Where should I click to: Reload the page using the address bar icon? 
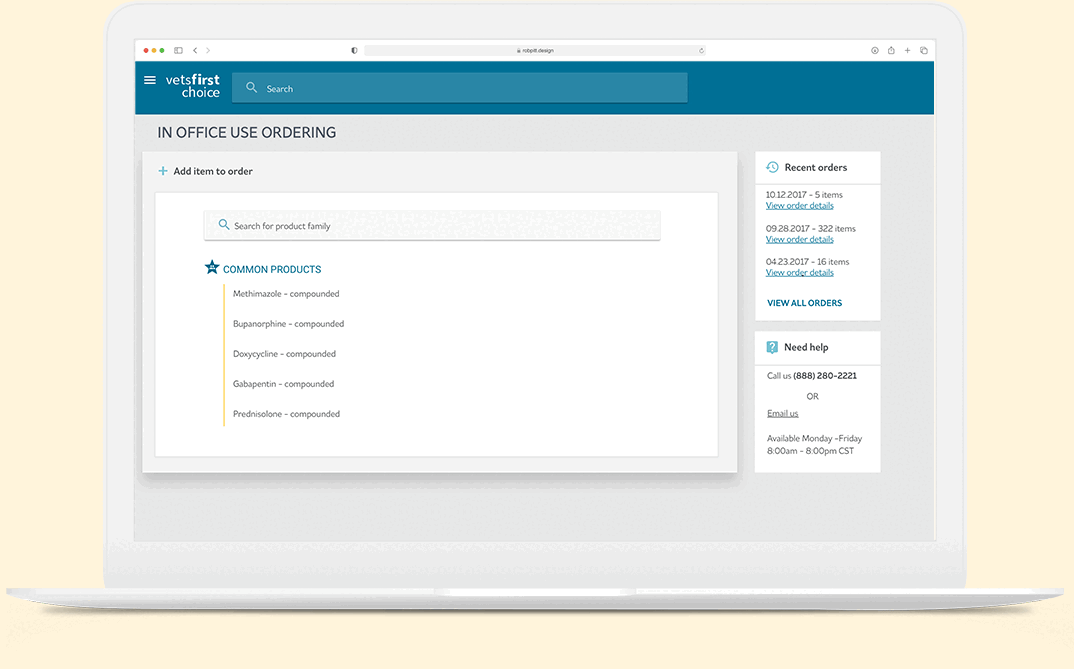pos(701,50)
